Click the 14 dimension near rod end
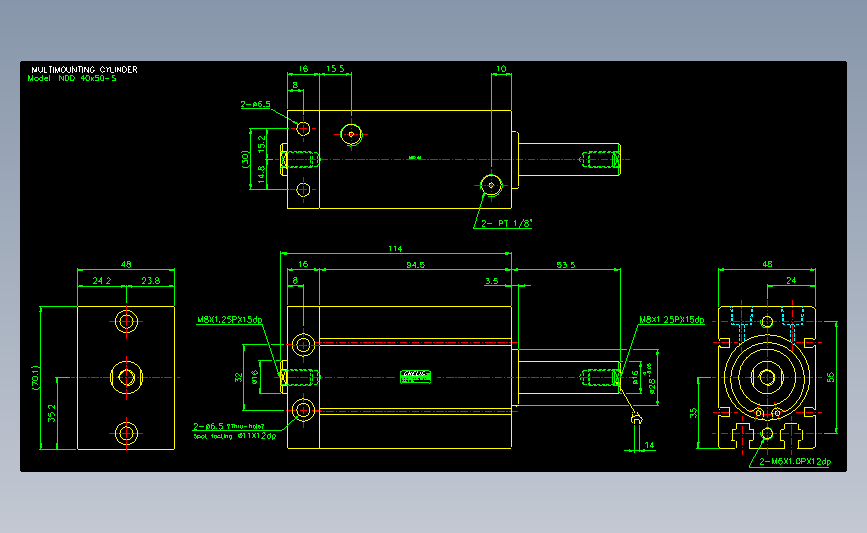The width and height of the screenshot is (867, 533). coord(649,445)
